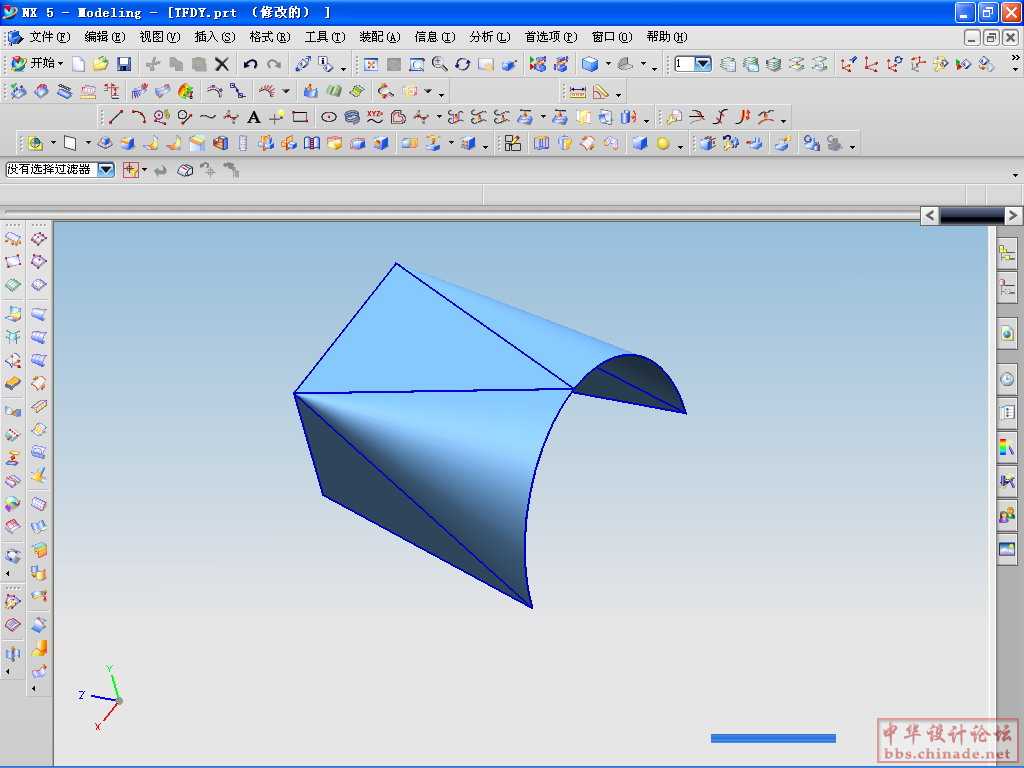Select the yellow Sphere feature icon

pyautogui.click(x=662, y=144)
